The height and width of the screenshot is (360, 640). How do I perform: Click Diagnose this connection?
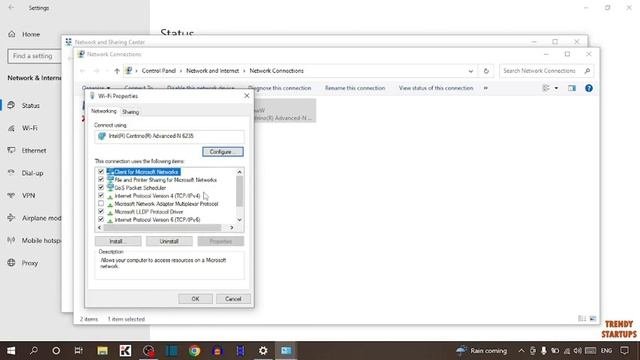280,88
